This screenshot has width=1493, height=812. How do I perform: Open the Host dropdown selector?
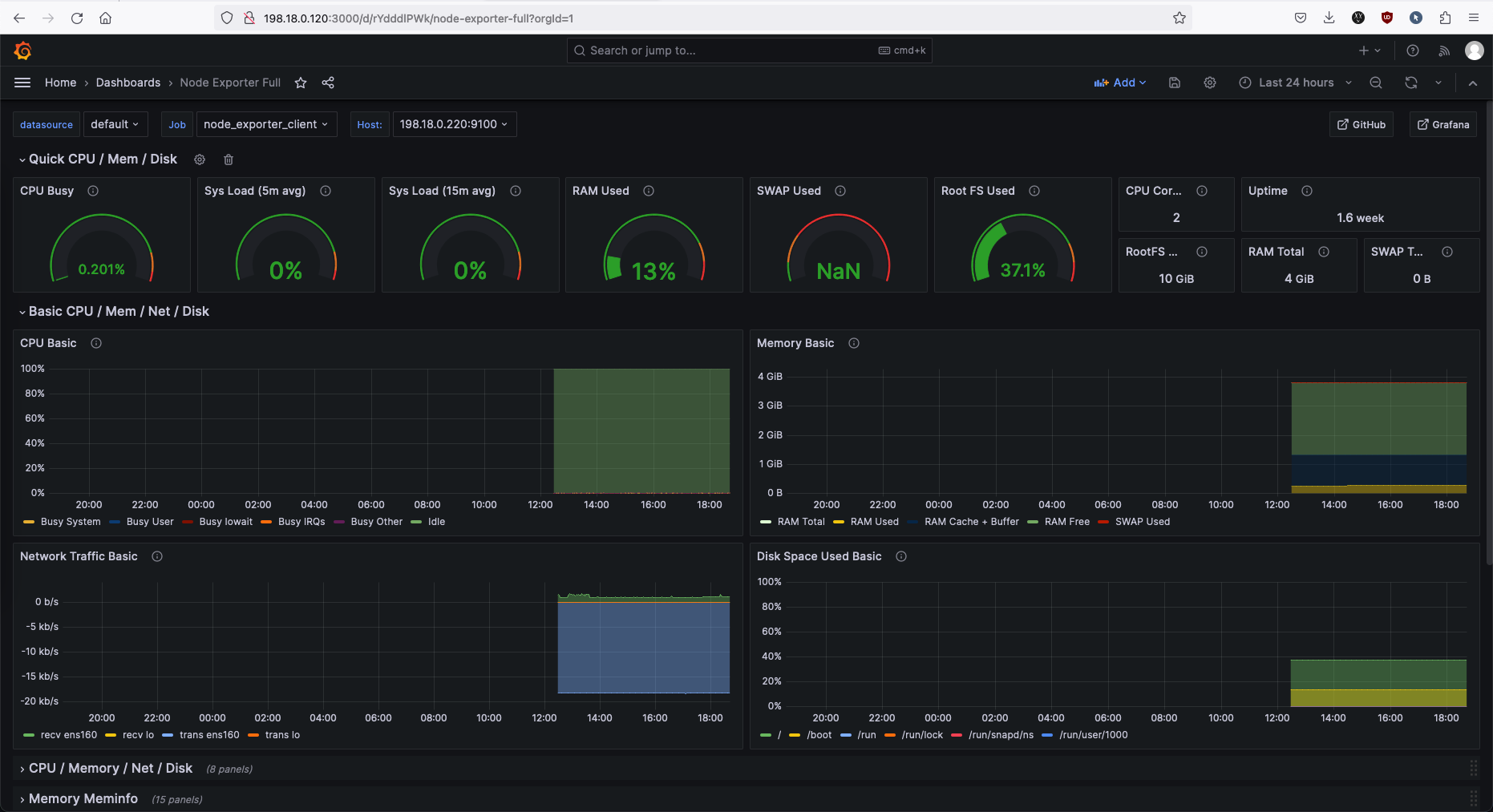coord(454,124)
